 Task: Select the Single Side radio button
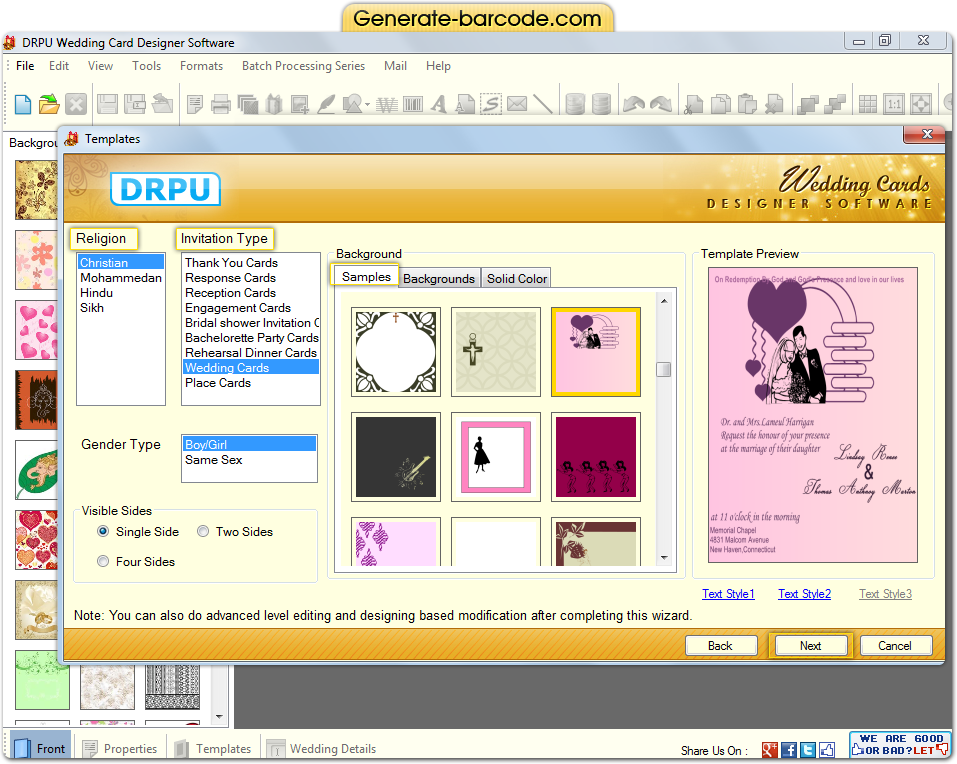(103, 532)
